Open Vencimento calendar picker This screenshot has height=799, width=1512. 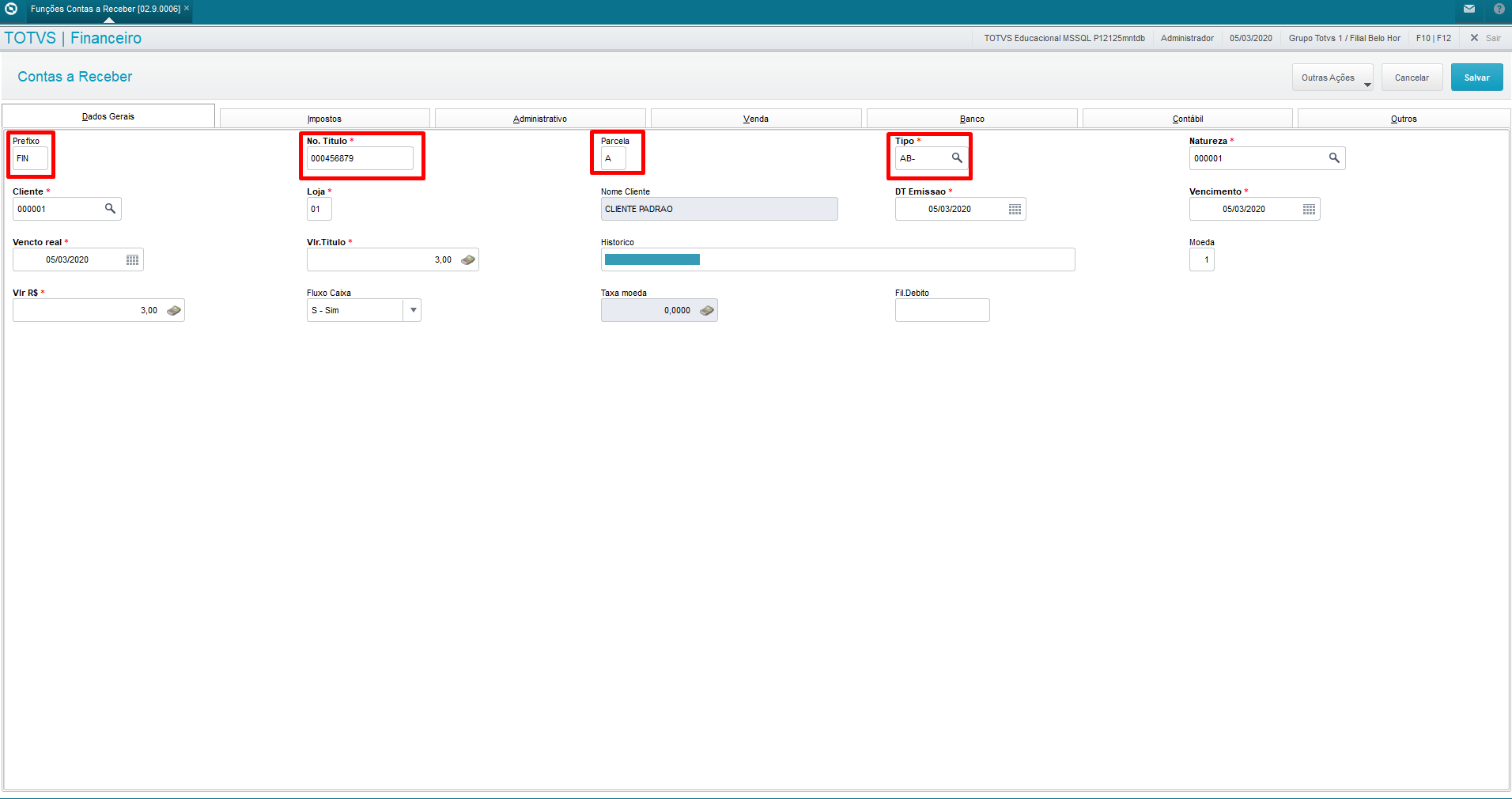click(1309, 209)
